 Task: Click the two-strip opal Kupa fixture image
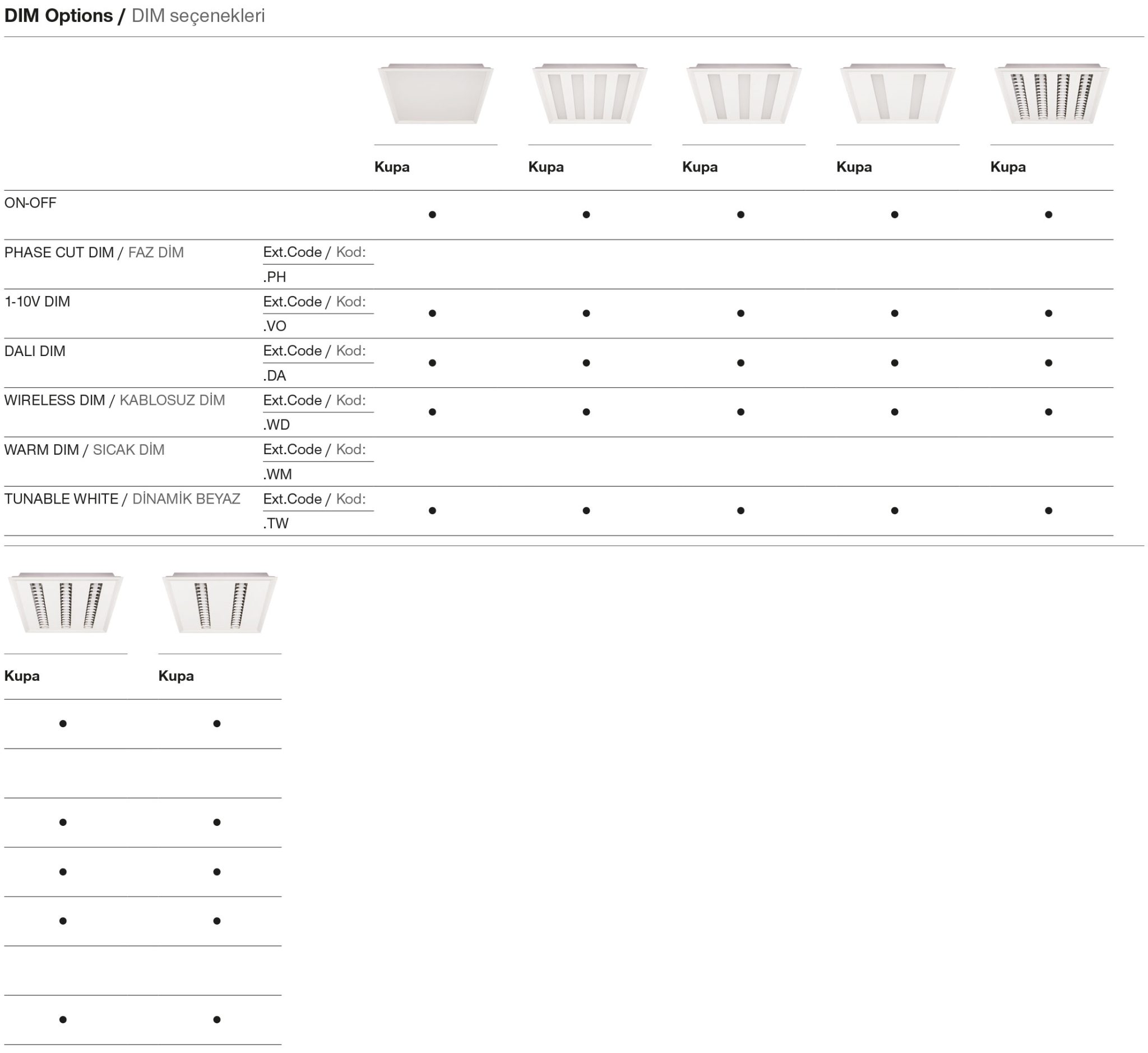point(897,95)
